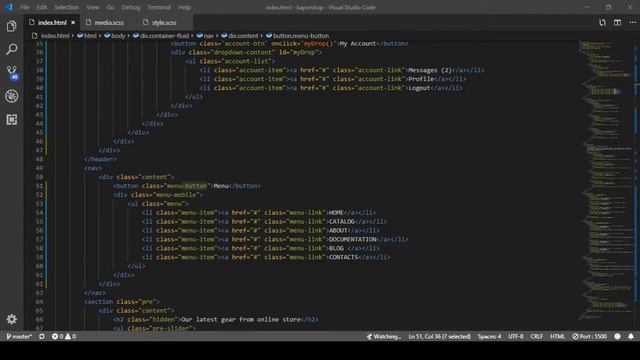Open the More Actions ellipsis in editor toolbar
The height and width of the screenshot is (360, 640).
tap(632, 22)
